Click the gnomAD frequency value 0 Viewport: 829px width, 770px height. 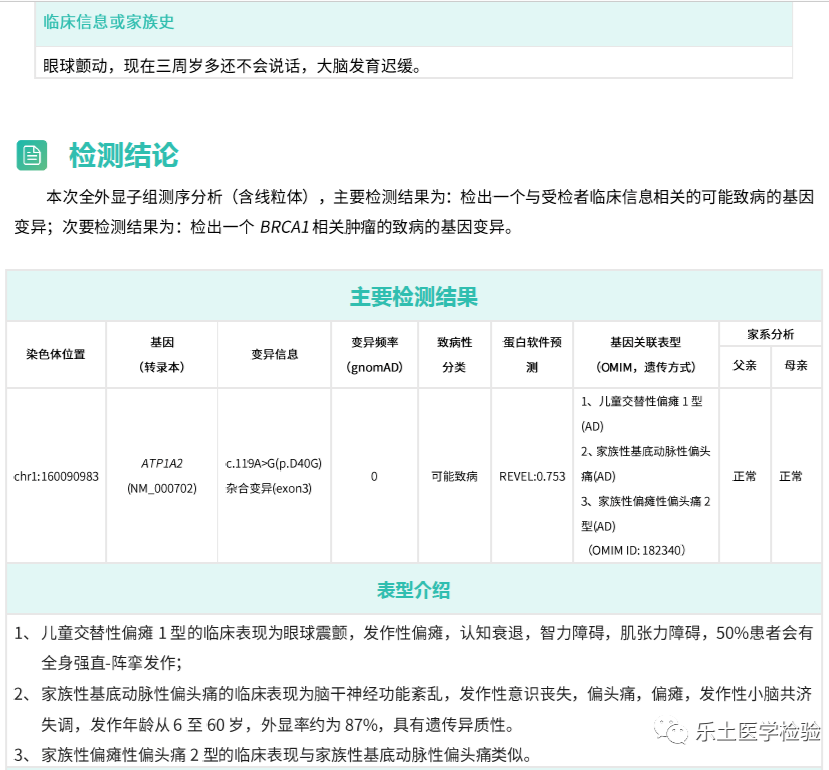click(x=374, y=476)
